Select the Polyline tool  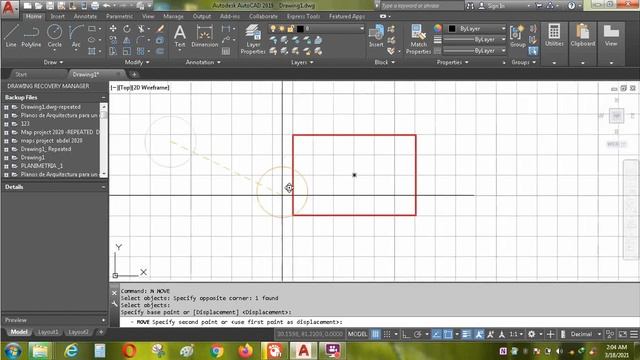pyautogui.click(x=31, y=36)
